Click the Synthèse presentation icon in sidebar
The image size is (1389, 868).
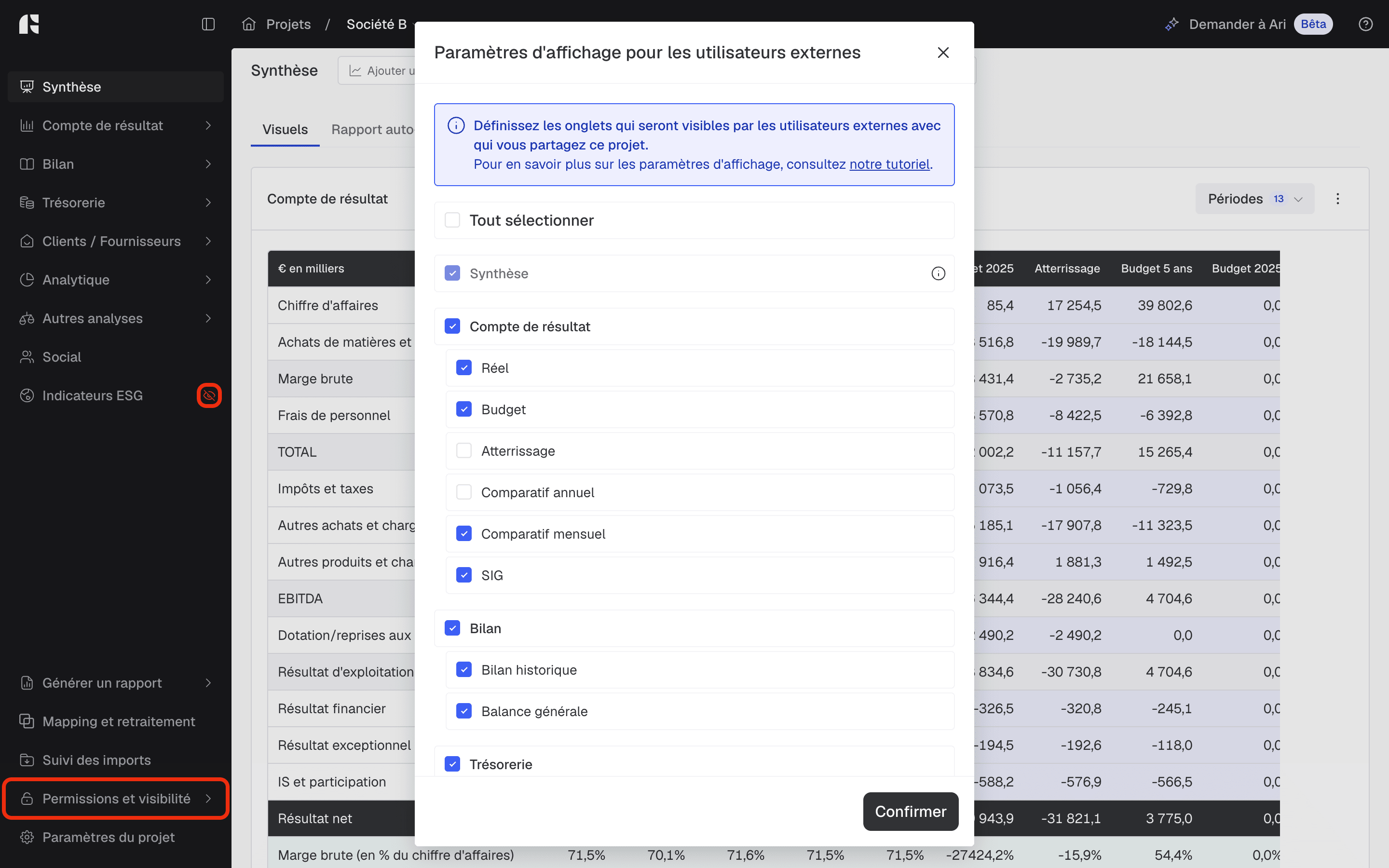click(x=27, y=87)
